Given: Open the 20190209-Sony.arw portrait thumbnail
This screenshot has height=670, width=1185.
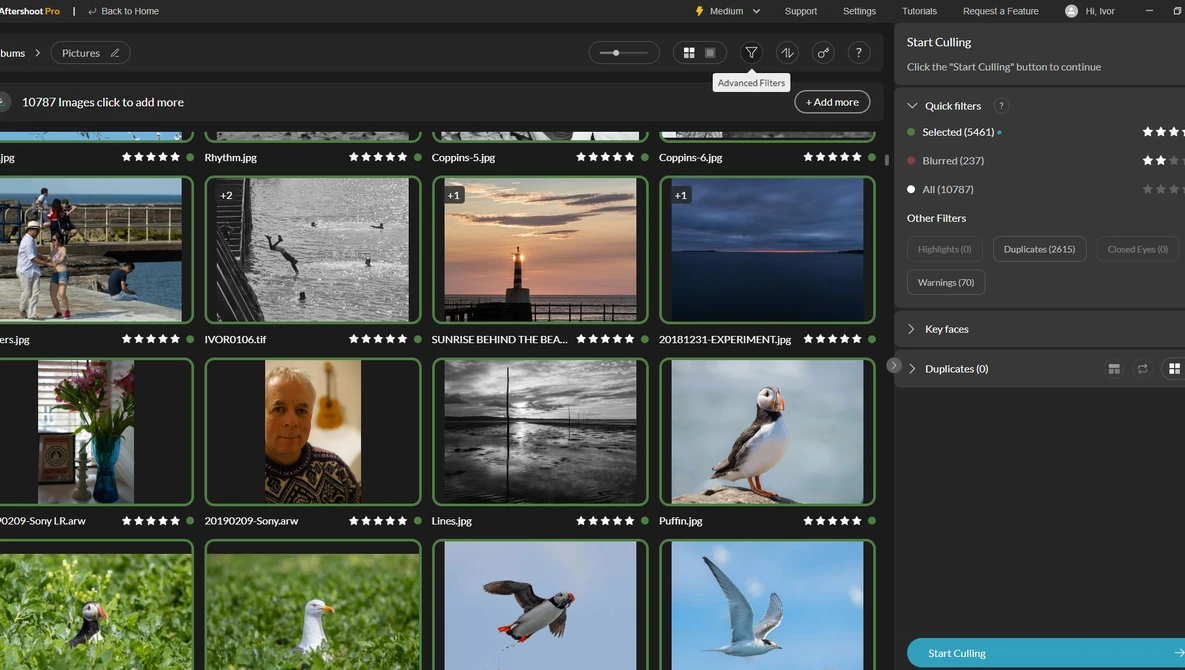Looking at the screenshot, I should point(313,431).
